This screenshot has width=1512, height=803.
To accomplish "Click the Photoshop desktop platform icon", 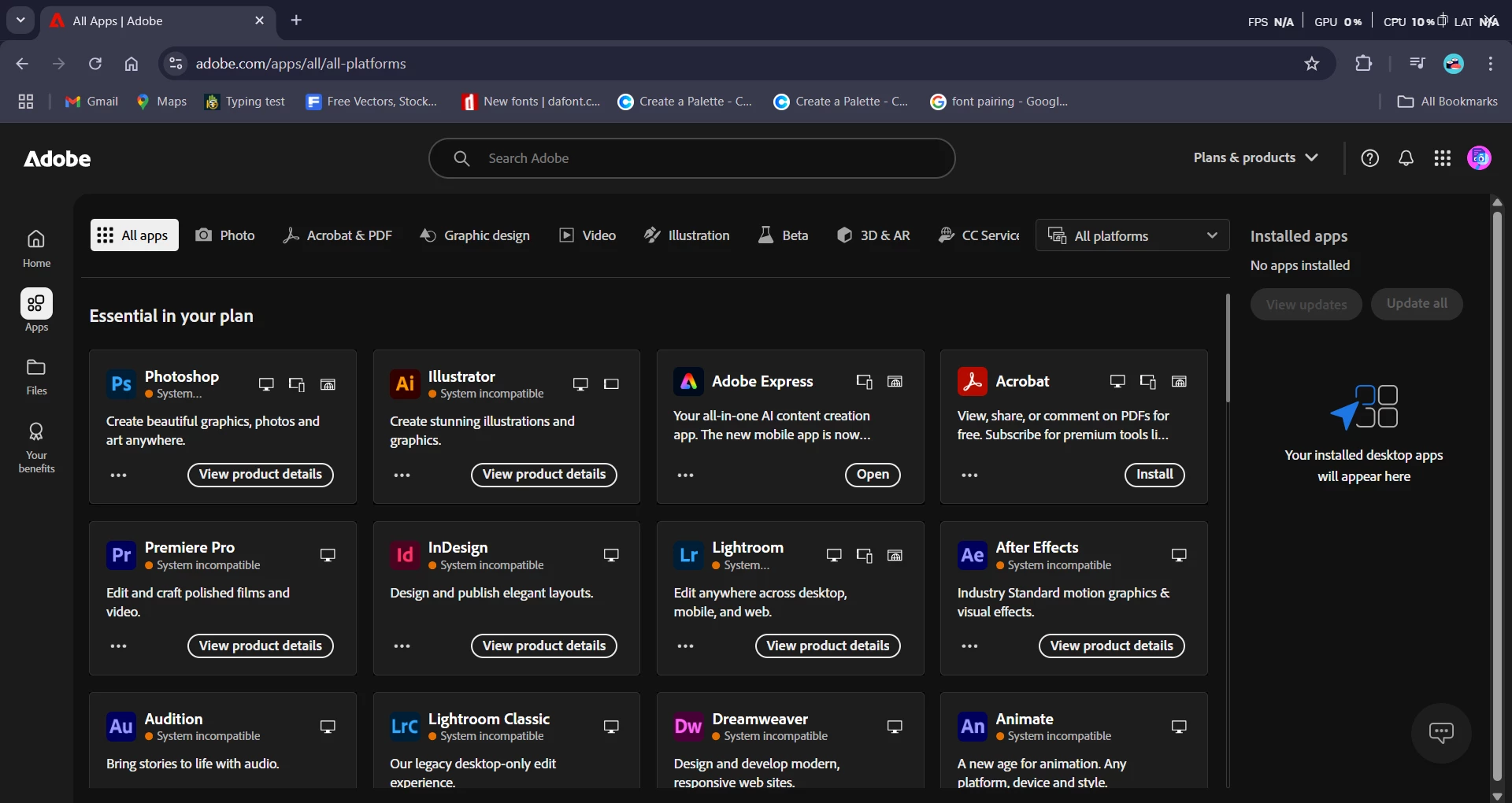I will [x=266, y=384].
